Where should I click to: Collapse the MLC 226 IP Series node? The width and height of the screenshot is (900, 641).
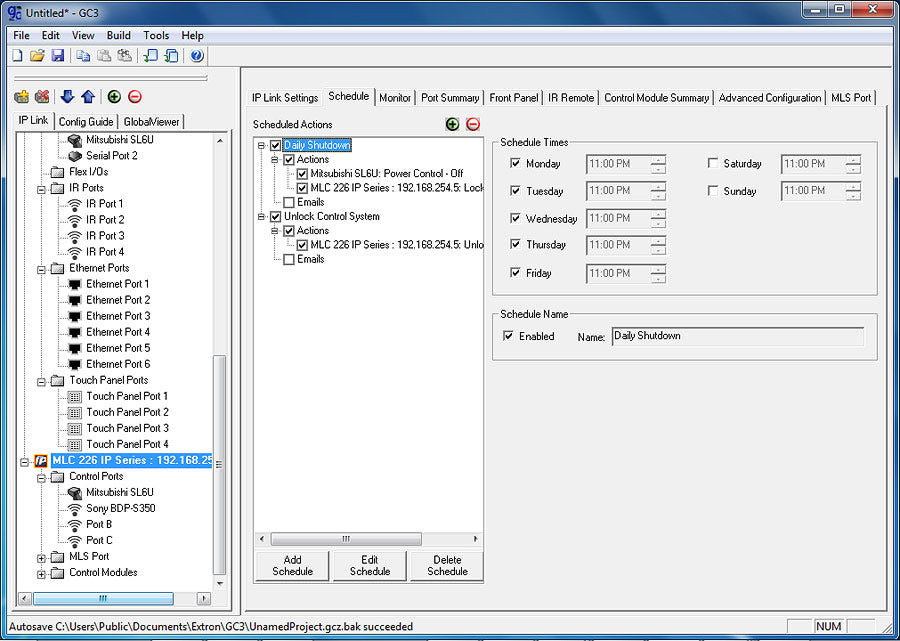pos(24,461)
